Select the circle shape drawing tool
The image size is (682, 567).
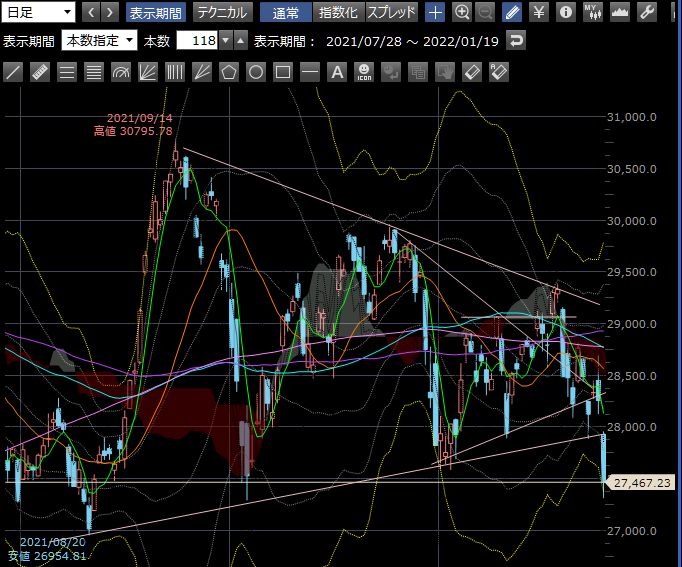tap(256, 72)
